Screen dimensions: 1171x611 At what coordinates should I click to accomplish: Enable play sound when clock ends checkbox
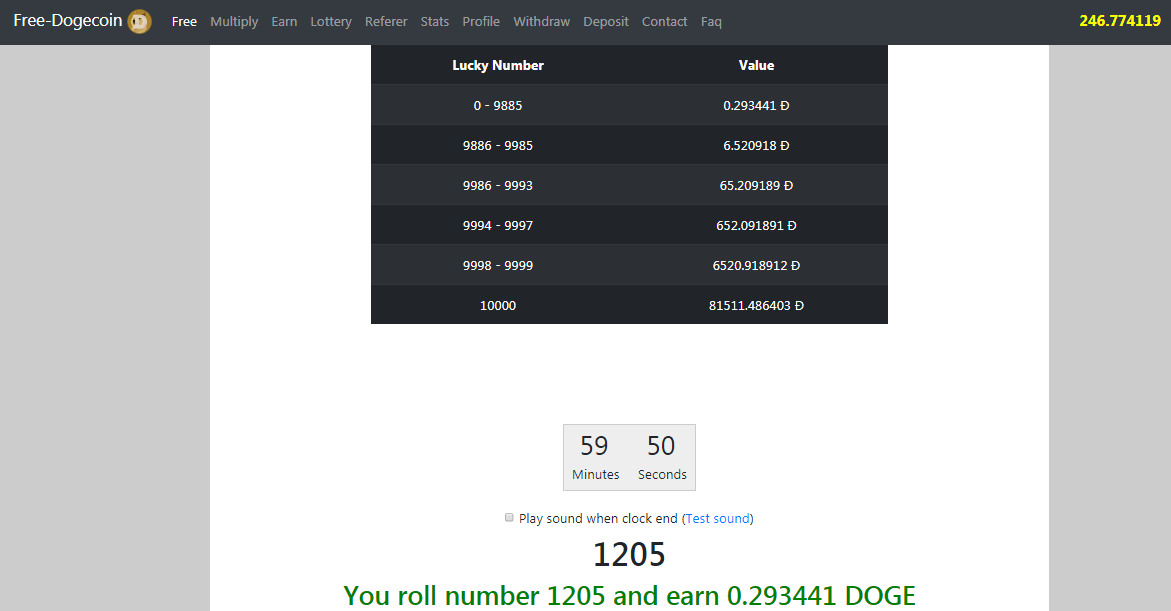(x=510, y=518)
